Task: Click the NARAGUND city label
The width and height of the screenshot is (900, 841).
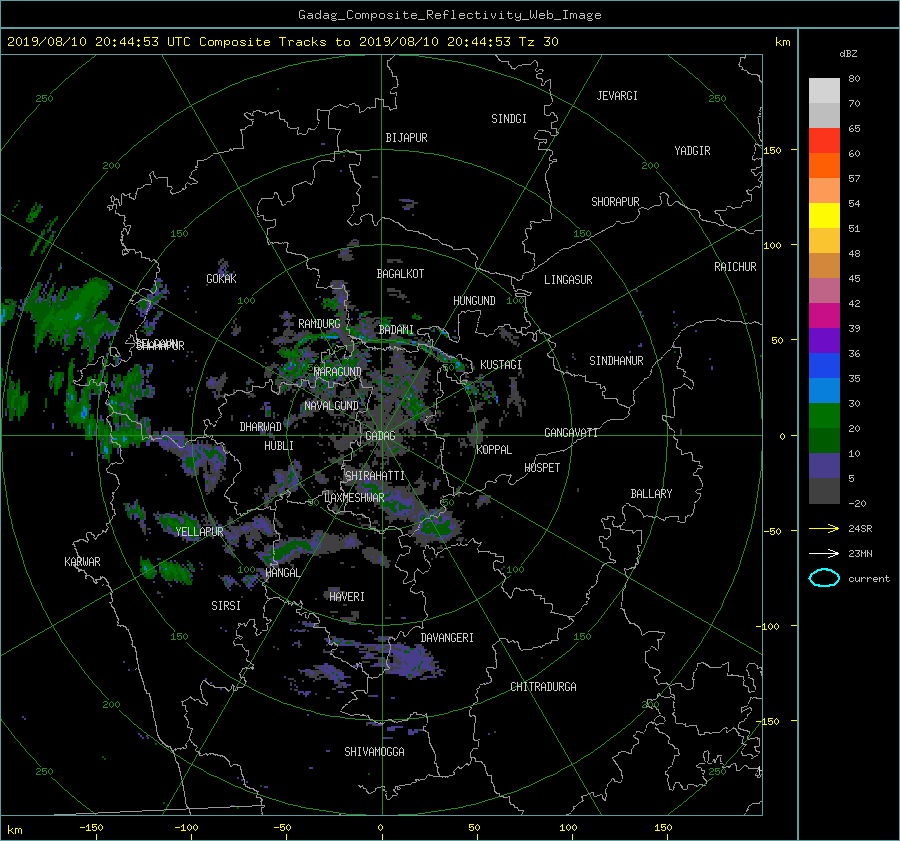Action: [x=338, y=372]
